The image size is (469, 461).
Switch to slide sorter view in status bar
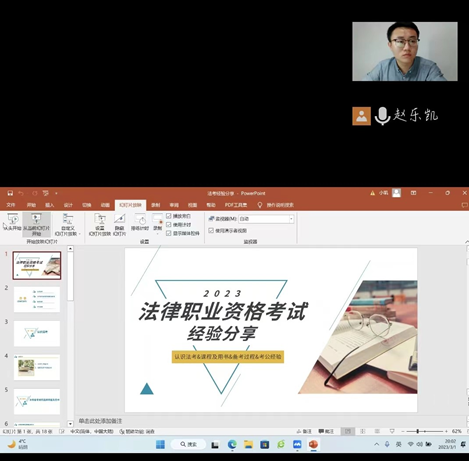click(x=363, y=431)
